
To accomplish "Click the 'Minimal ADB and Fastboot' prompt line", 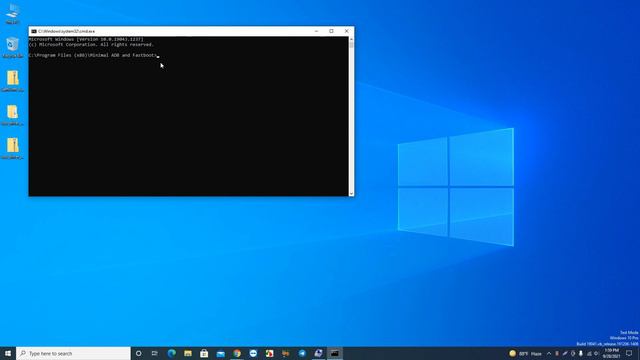I will pyautogui.click(x=93, y=55).
